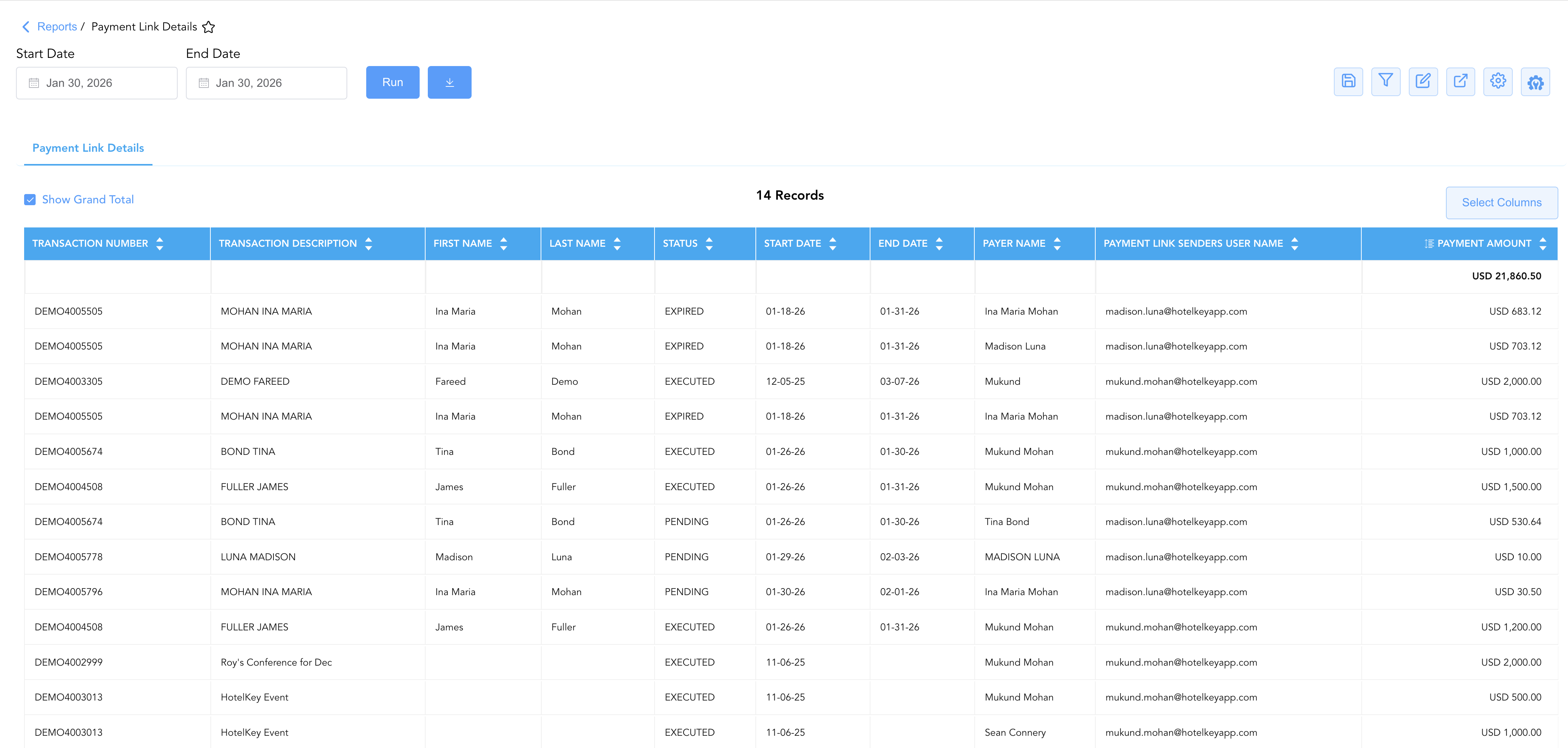
Task: Open the End Date picker field
Action: pyautogui.click(x=267, y=83)
